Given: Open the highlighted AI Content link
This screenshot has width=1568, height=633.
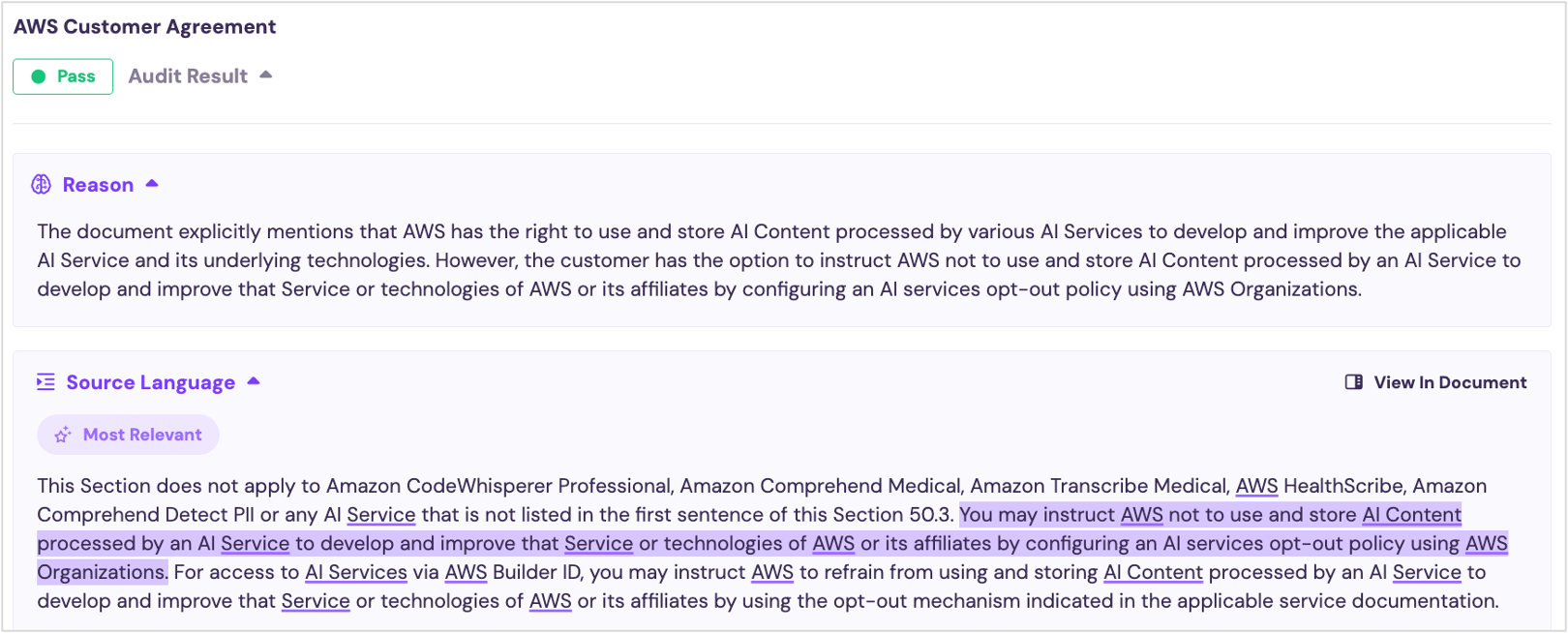Looking at the screenshot, I should 1411,515.
